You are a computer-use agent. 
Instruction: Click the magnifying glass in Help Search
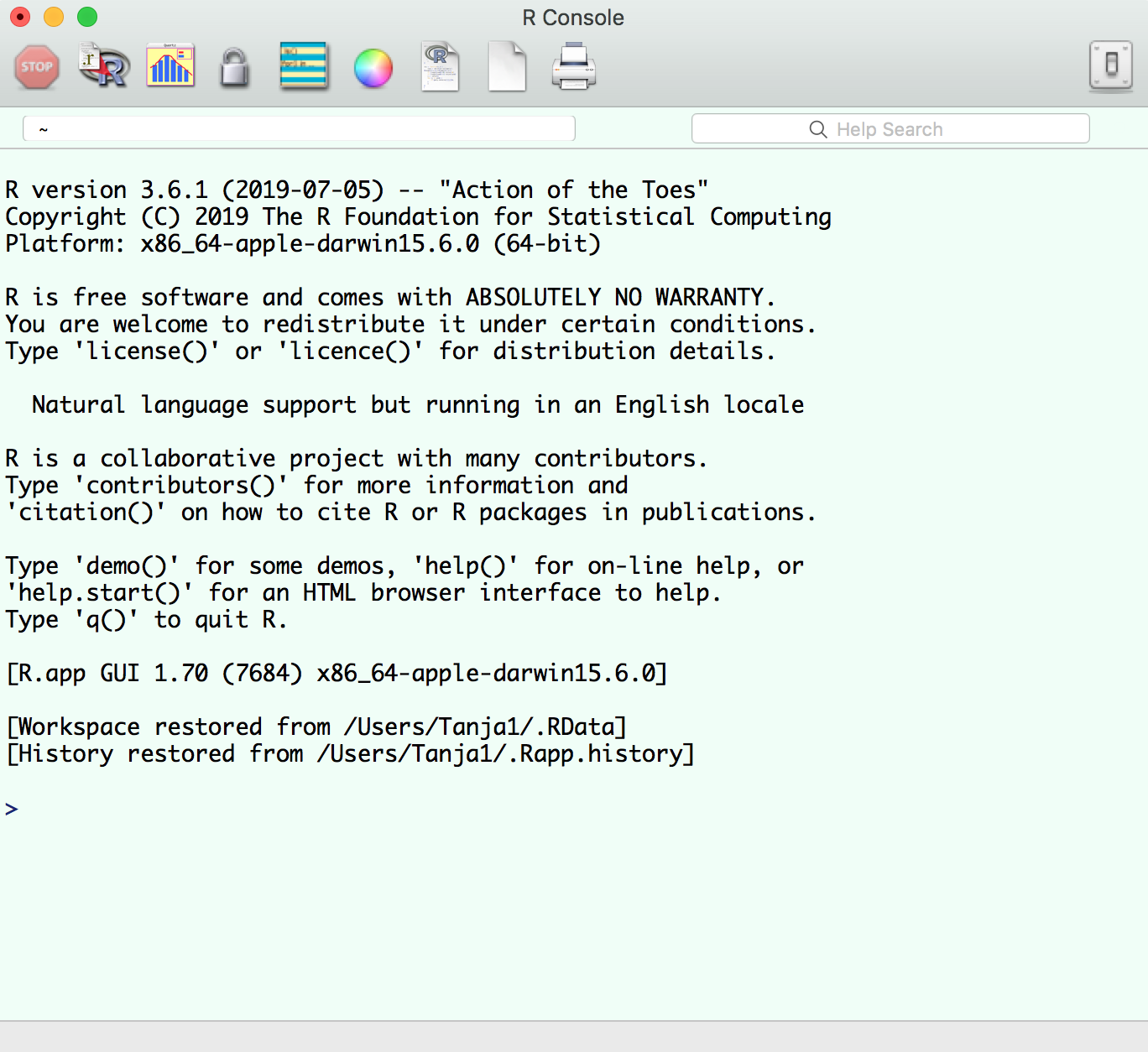(x=818, y=129)
